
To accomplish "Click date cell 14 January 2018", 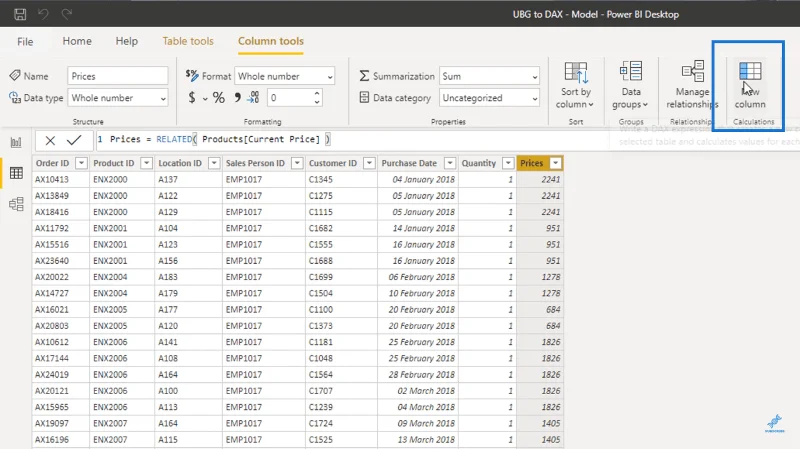I will click(x=418, y=228).
